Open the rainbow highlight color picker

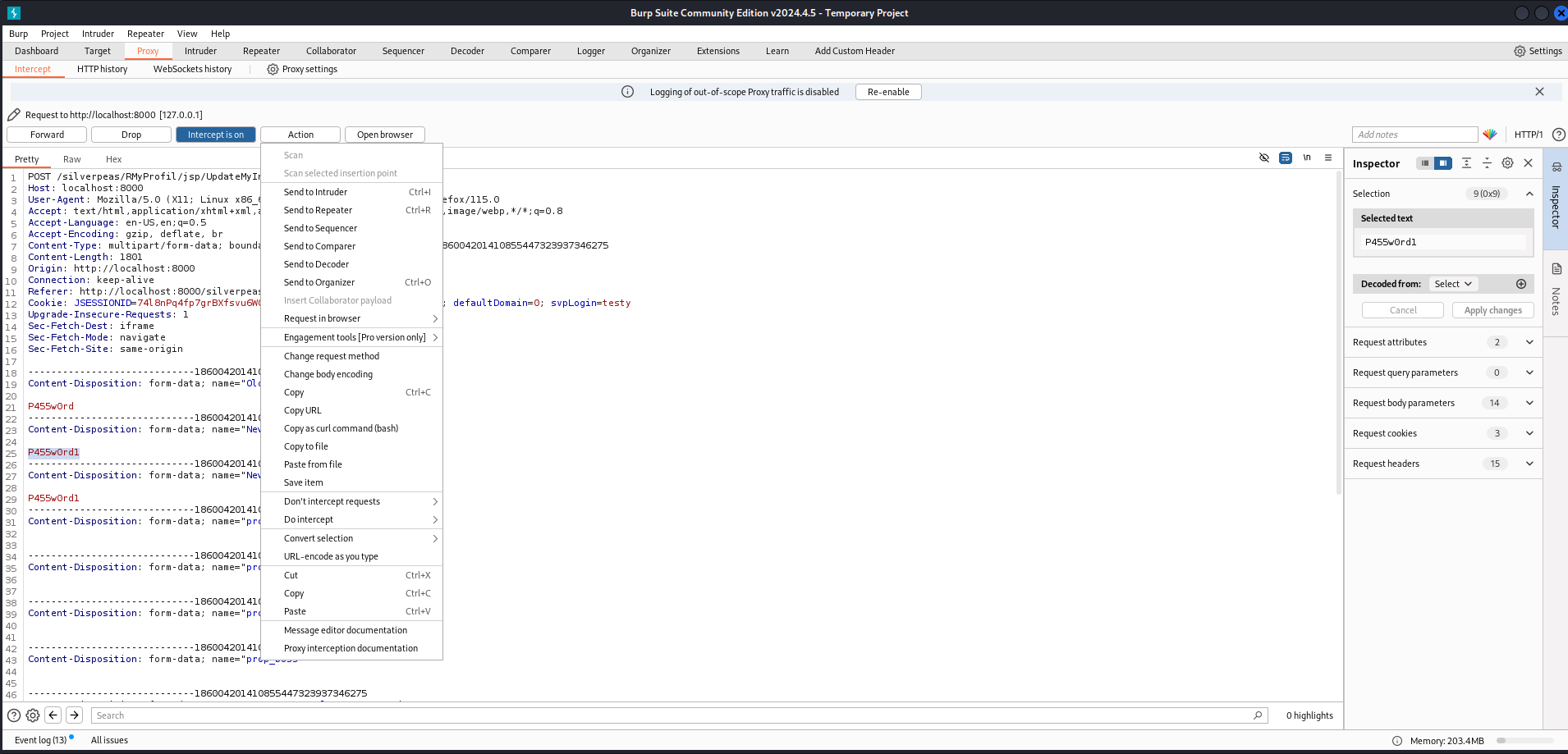click(1490, 135)
